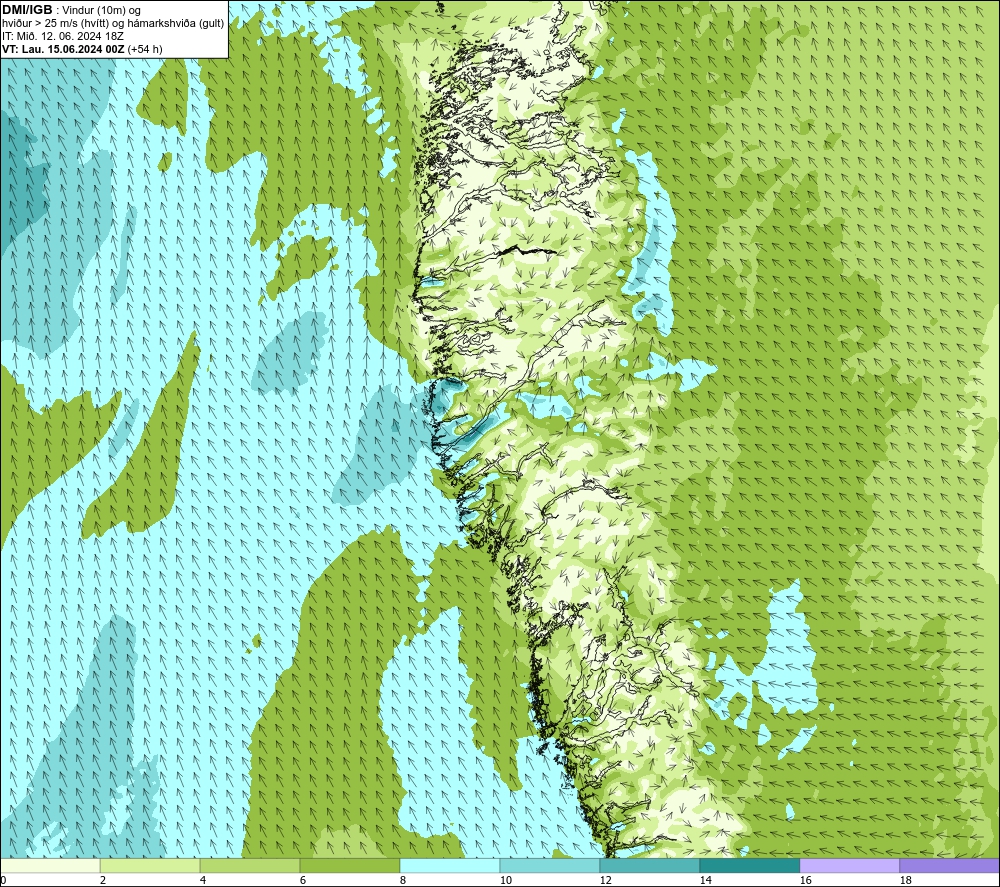Click the 8–10 m/s light cyan swatch

click(450, 865)
